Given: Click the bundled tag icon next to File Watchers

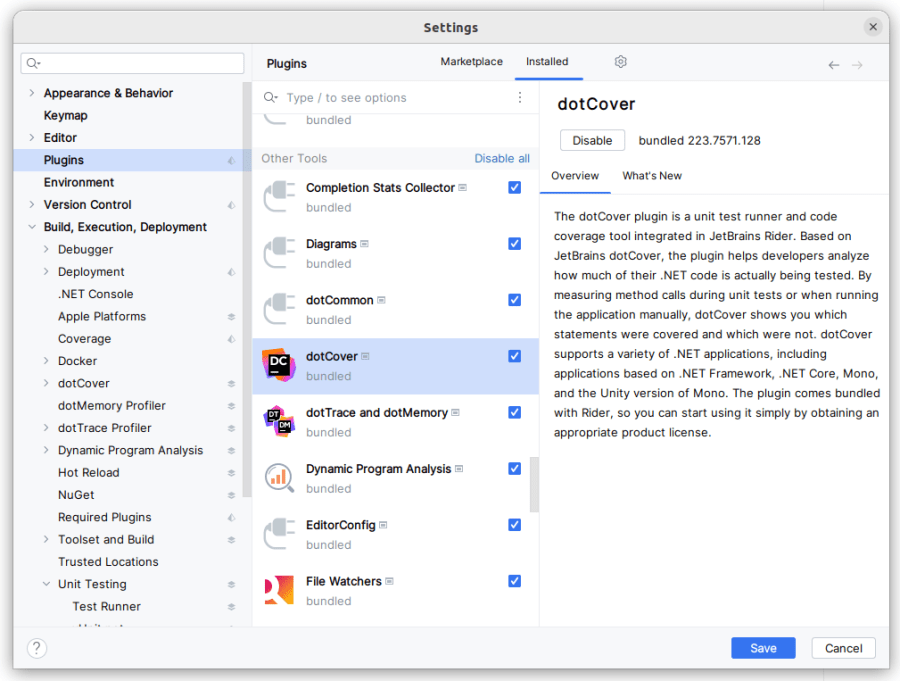Looking at the screenshot, I should 389,582.
